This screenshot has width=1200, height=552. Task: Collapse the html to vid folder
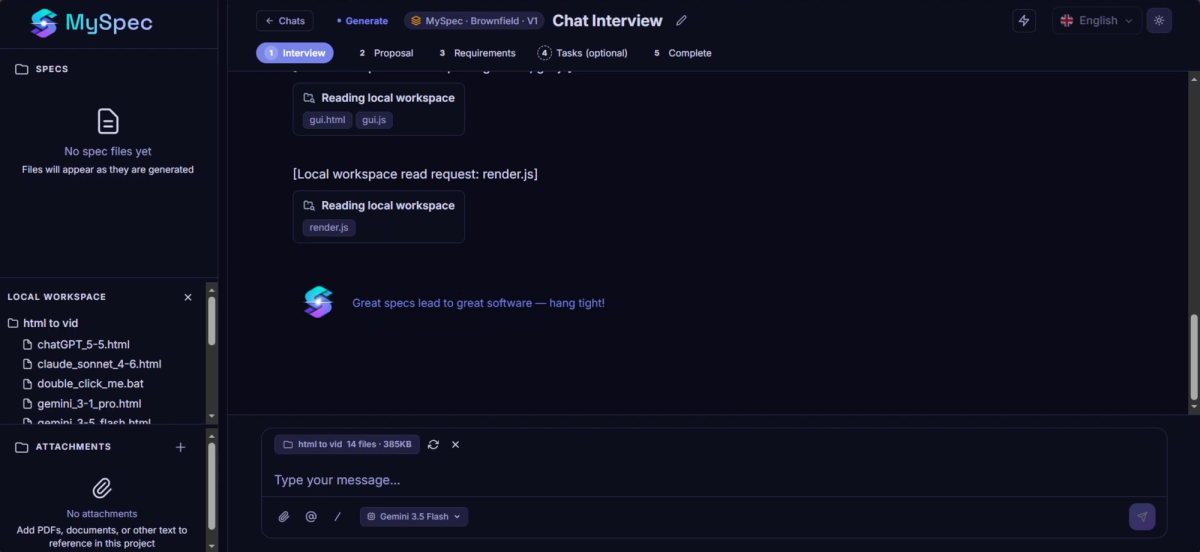coord(43,323)
